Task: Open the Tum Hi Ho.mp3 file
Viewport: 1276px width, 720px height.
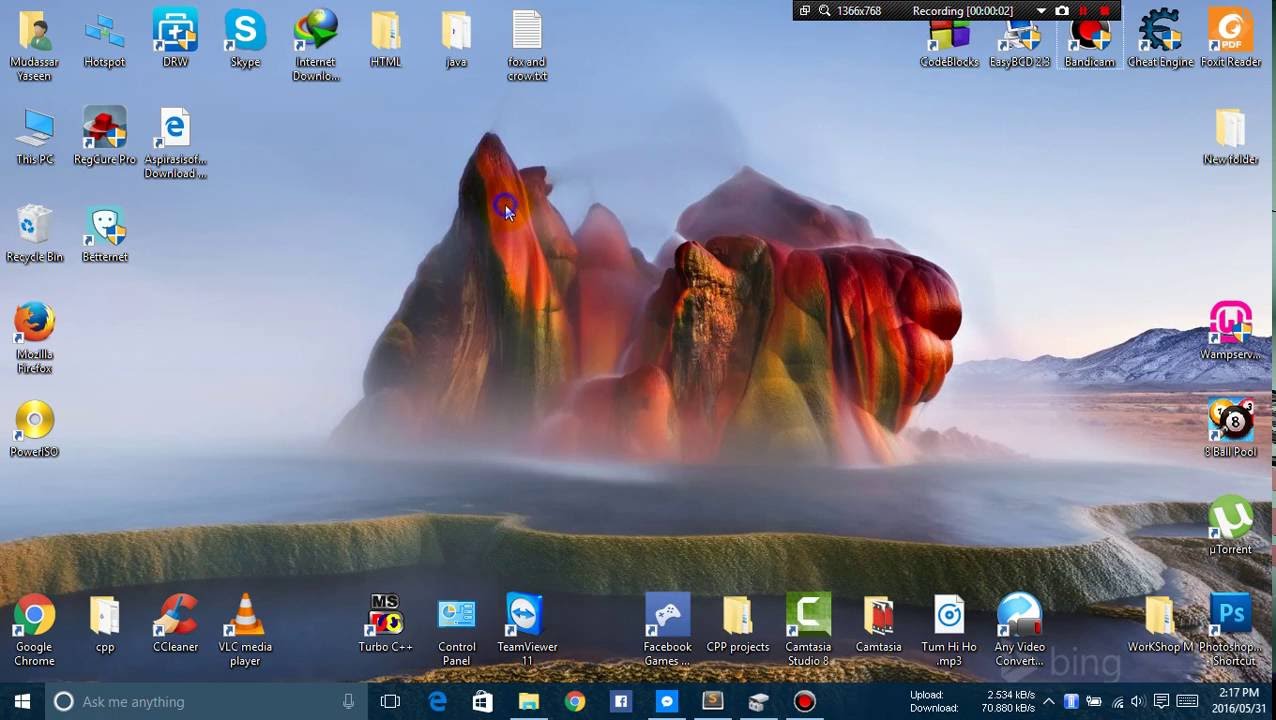Action: pyautogui.click(x=949, y=630)
